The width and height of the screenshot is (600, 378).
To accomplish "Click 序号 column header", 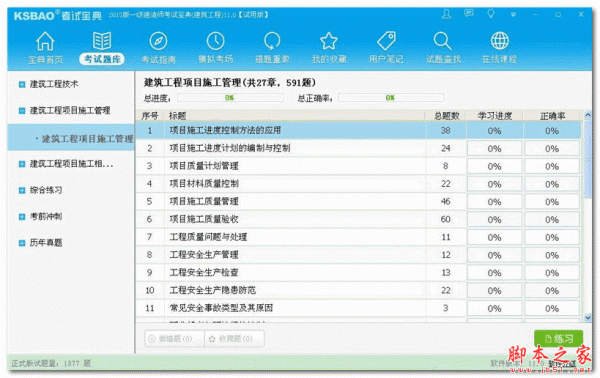I will 150,116.
